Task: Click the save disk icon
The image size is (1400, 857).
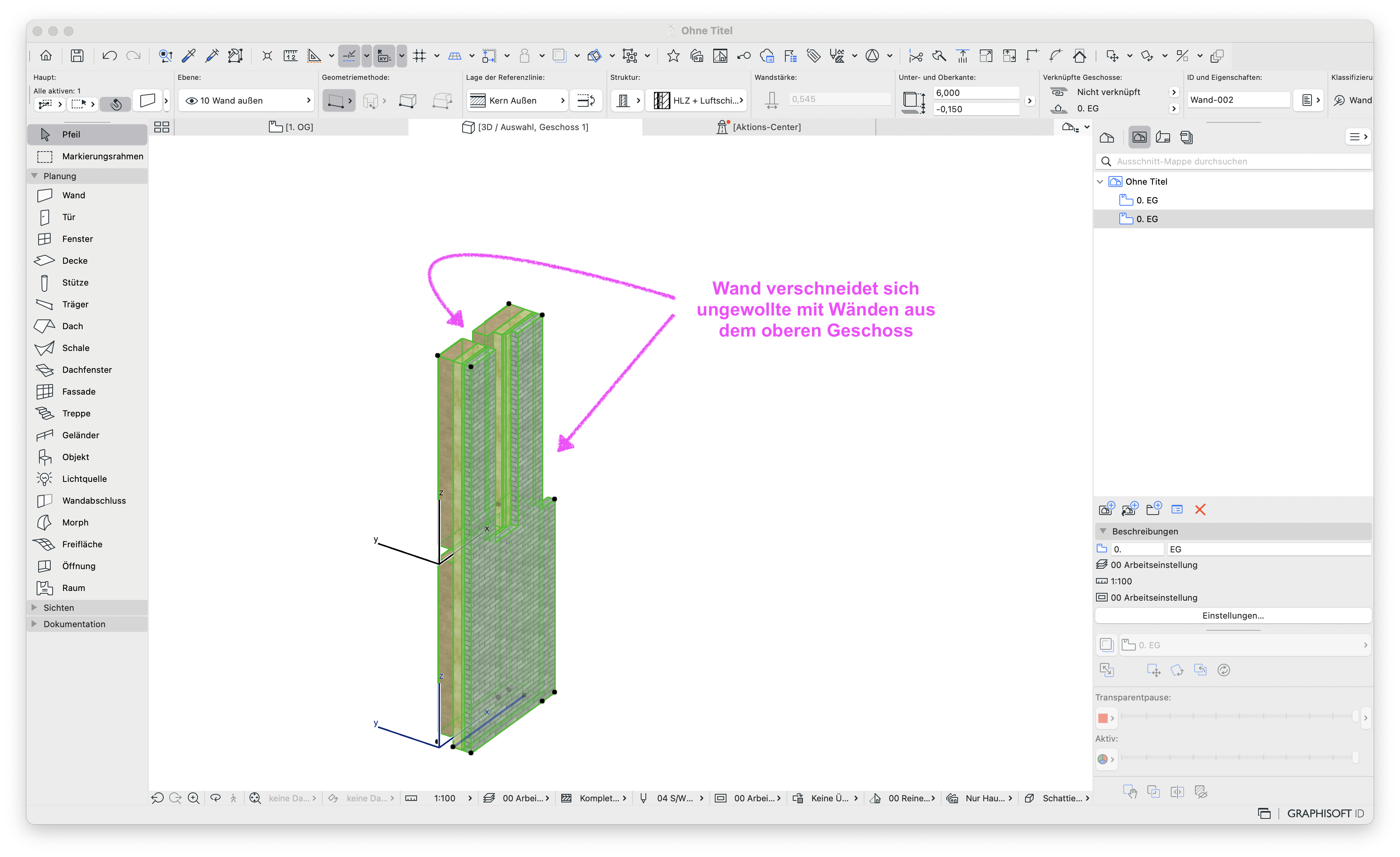Action: point(77,56)
